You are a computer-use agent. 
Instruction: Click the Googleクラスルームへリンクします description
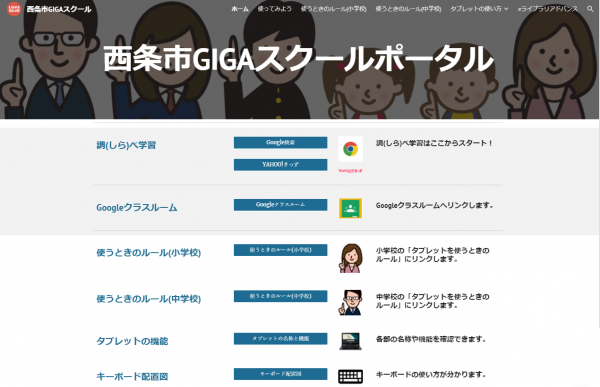click(434, 205)
